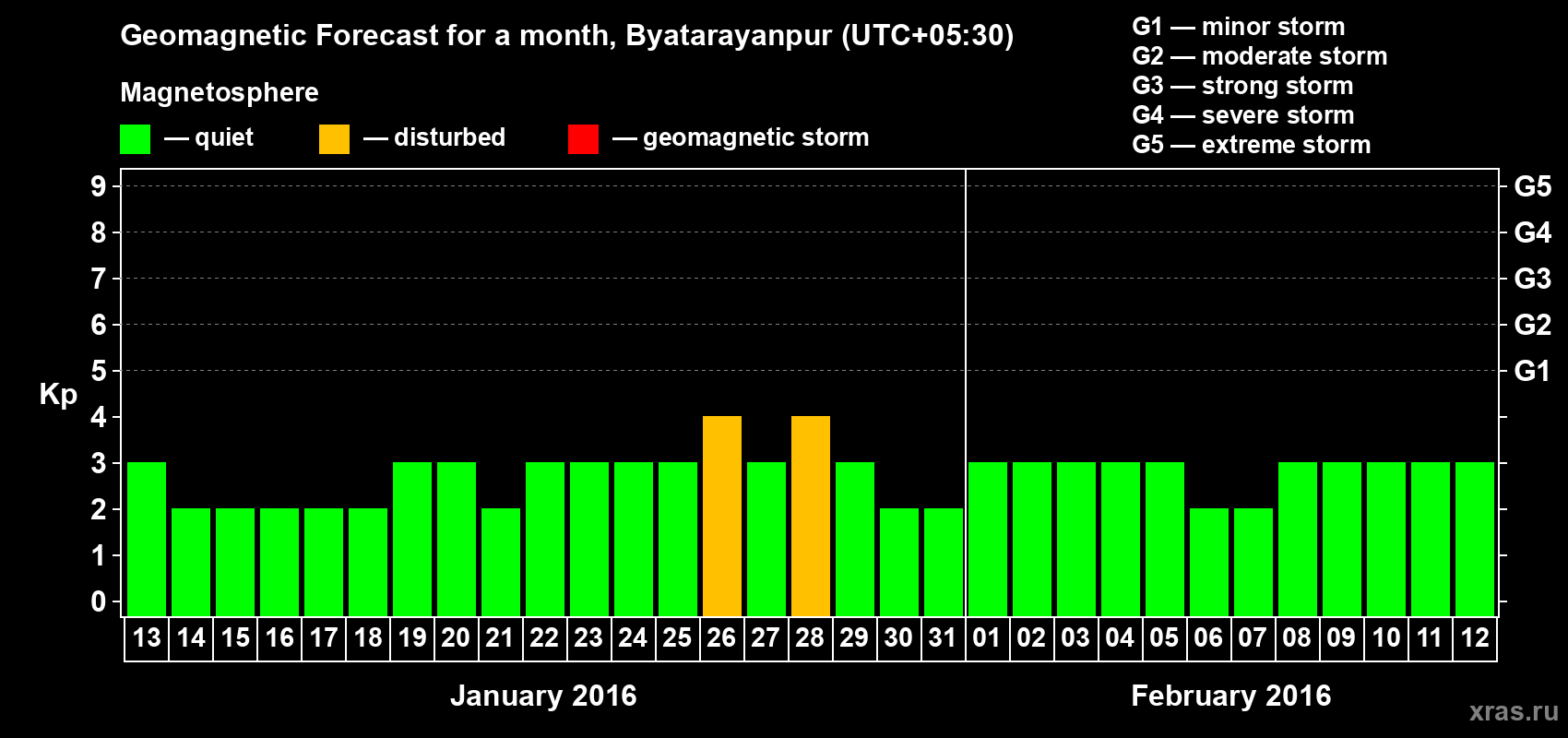The width and height of the screenshot is (1568, 738).
Task: Click the G5 right-axis label
Action: (x=1533, y=186)
